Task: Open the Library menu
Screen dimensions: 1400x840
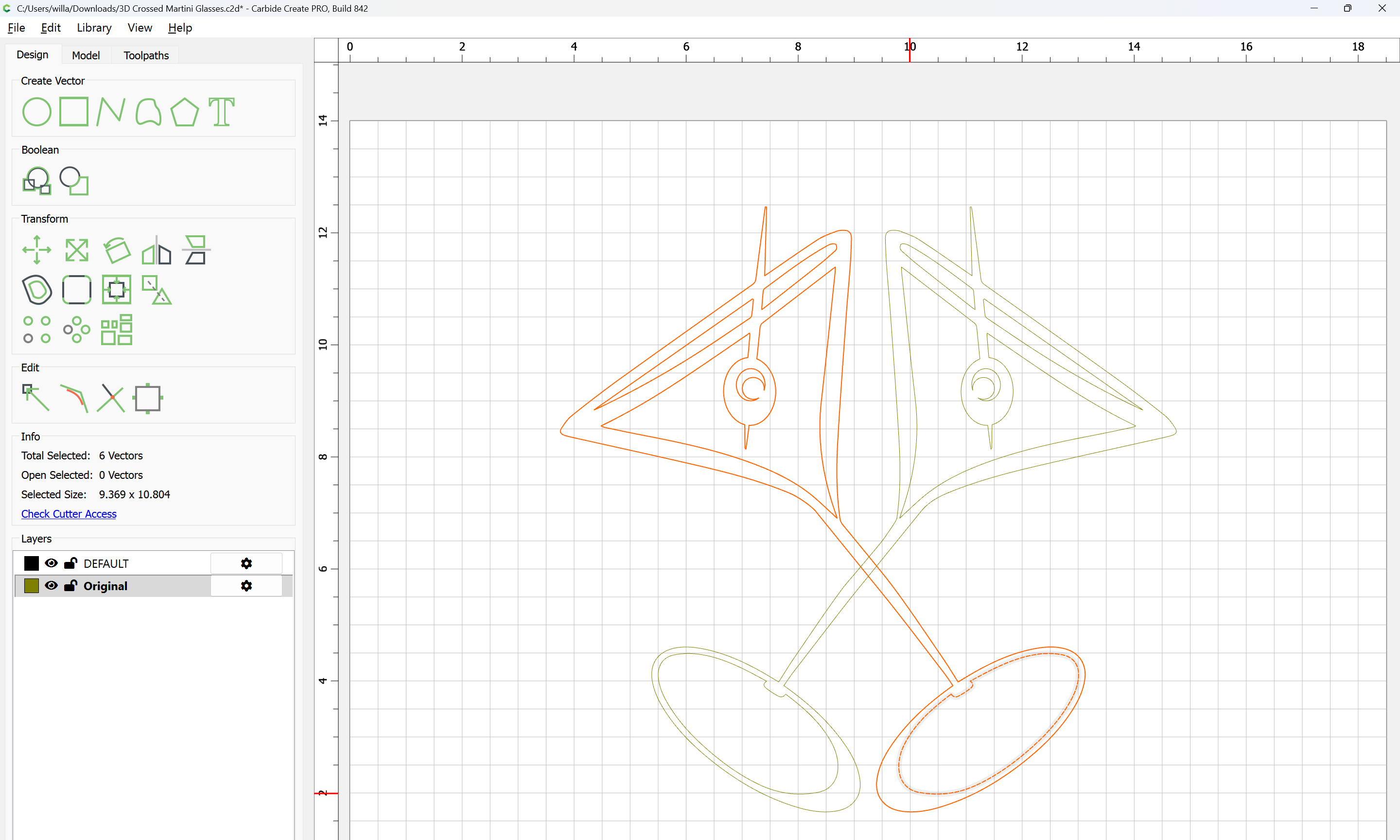Action: pyautogui.click(x=94, y=28)
